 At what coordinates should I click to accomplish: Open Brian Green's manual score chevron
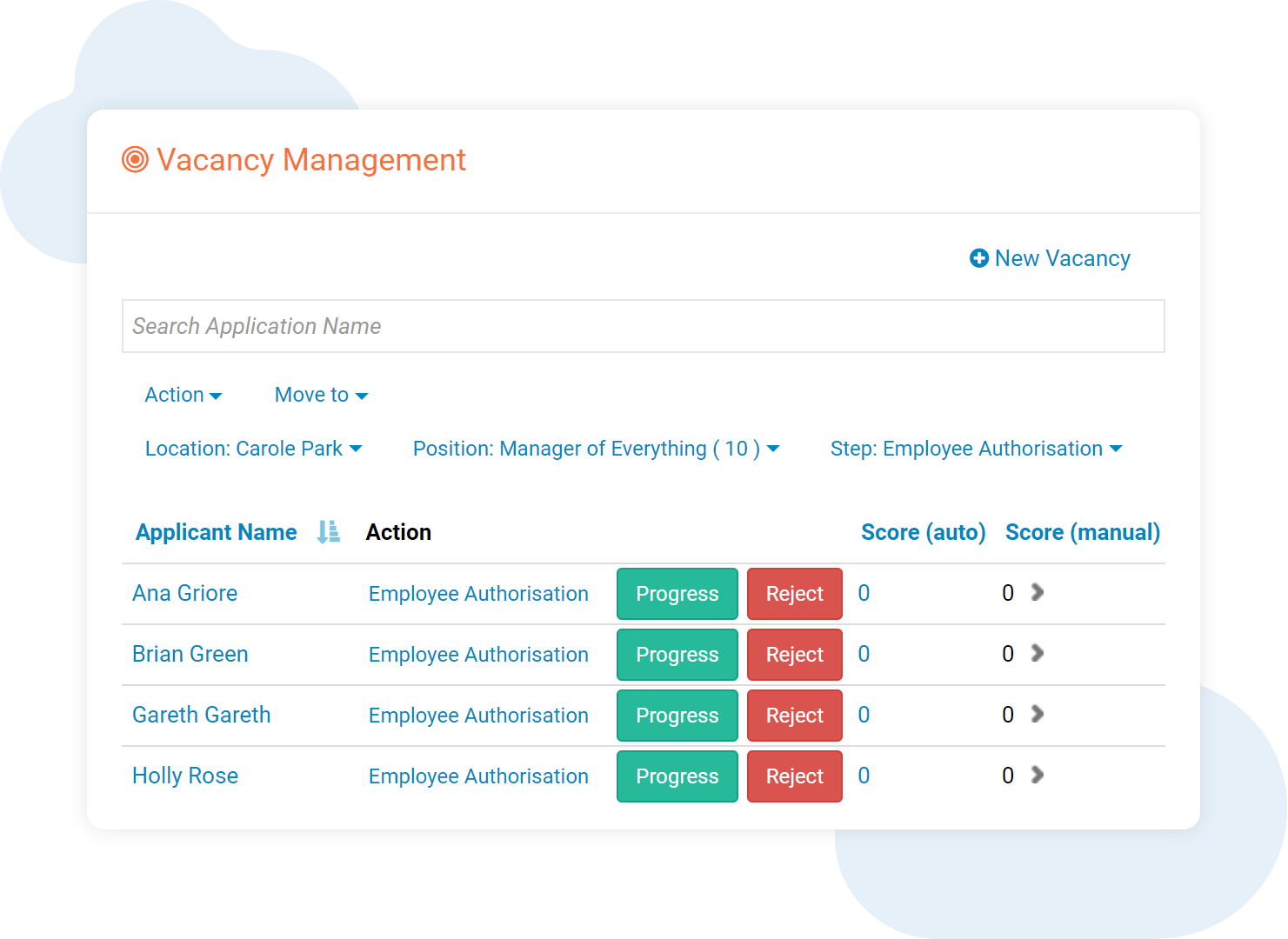point(1037,653)
